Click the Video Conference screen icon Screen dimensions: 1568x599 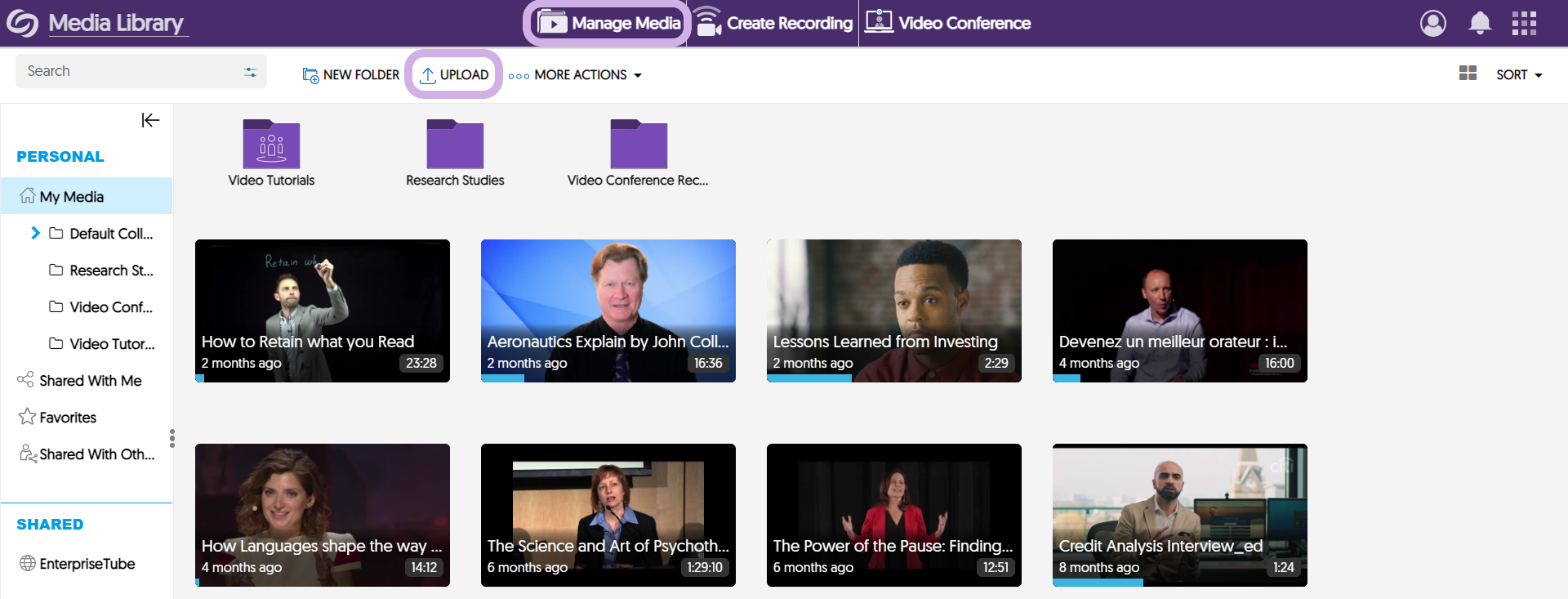[880, 21]
